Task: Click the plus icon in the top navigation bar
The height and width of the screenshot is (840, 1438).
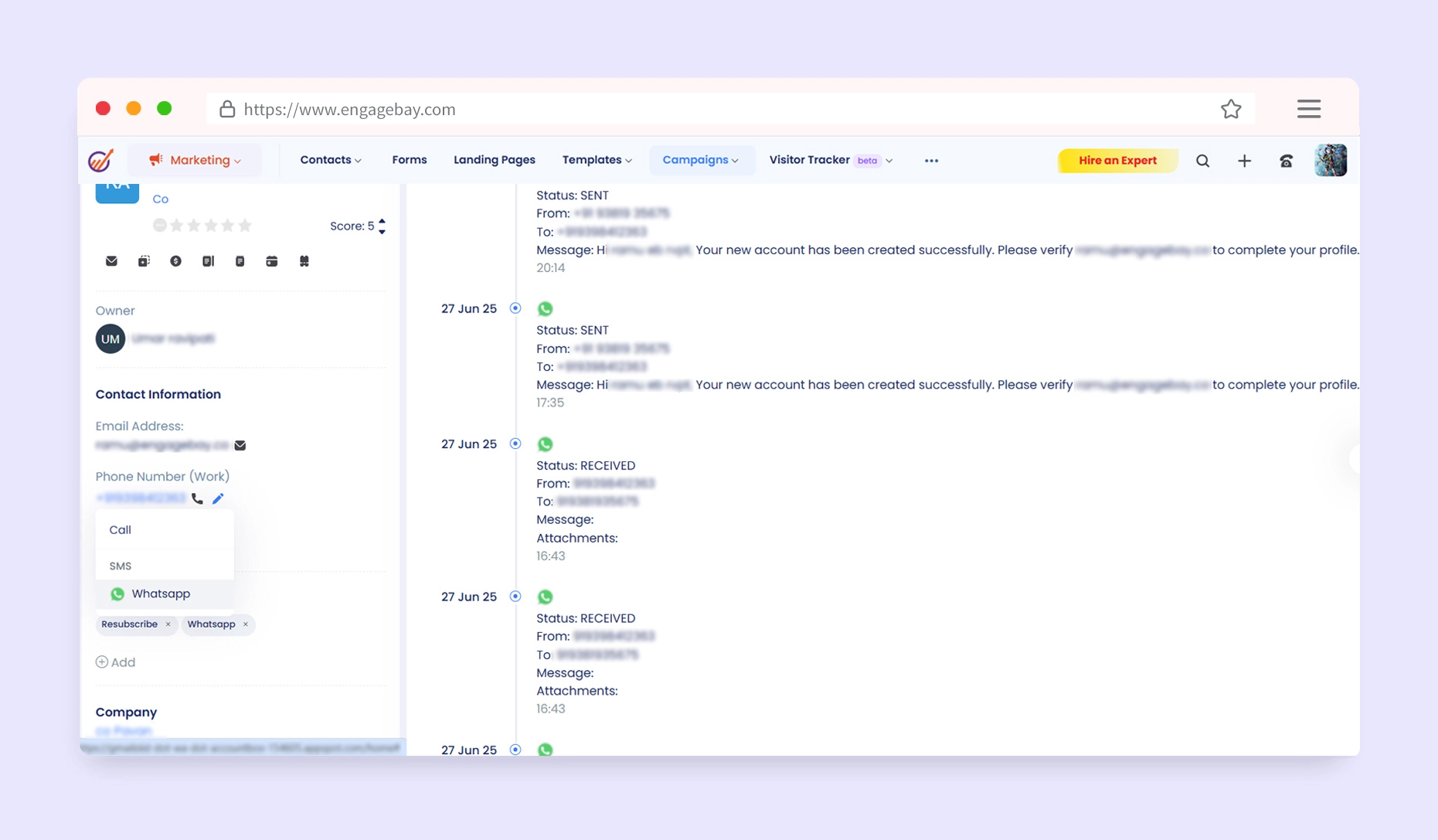Action: coord(1244,161)
